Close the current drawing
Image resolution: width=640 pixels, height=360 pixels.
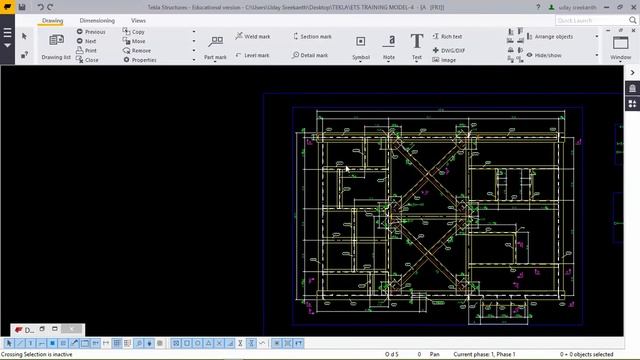87,60
